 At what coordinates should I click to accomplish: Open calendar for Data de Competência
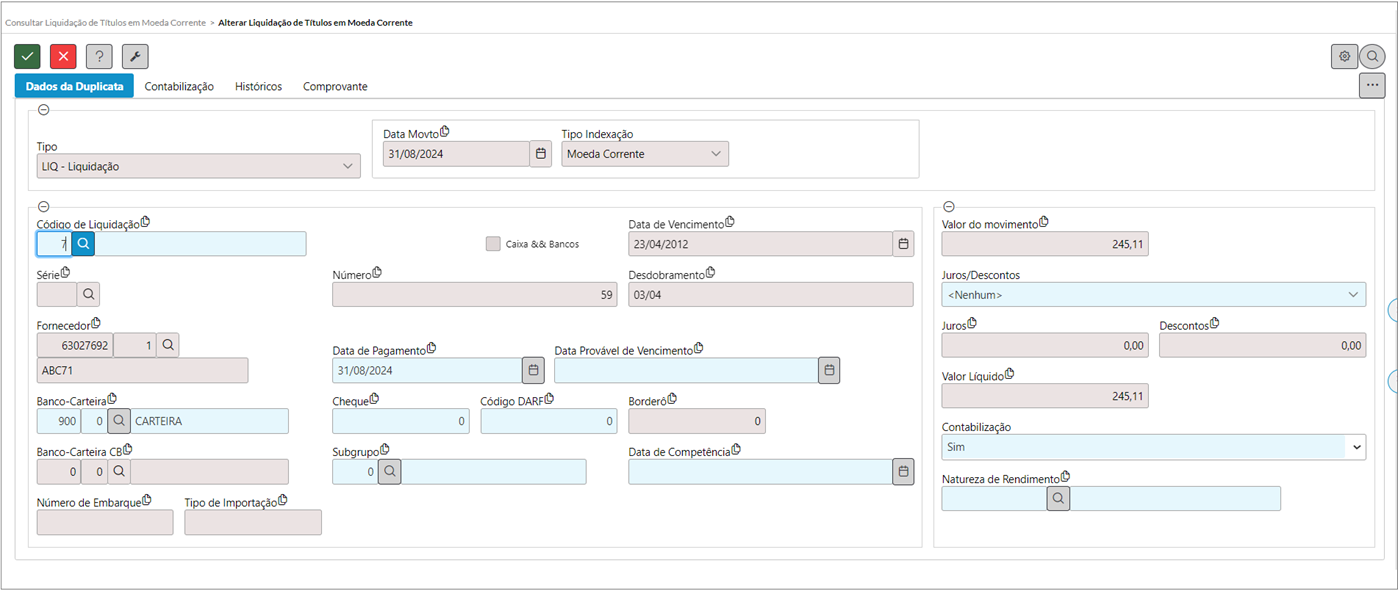point(903,472)
